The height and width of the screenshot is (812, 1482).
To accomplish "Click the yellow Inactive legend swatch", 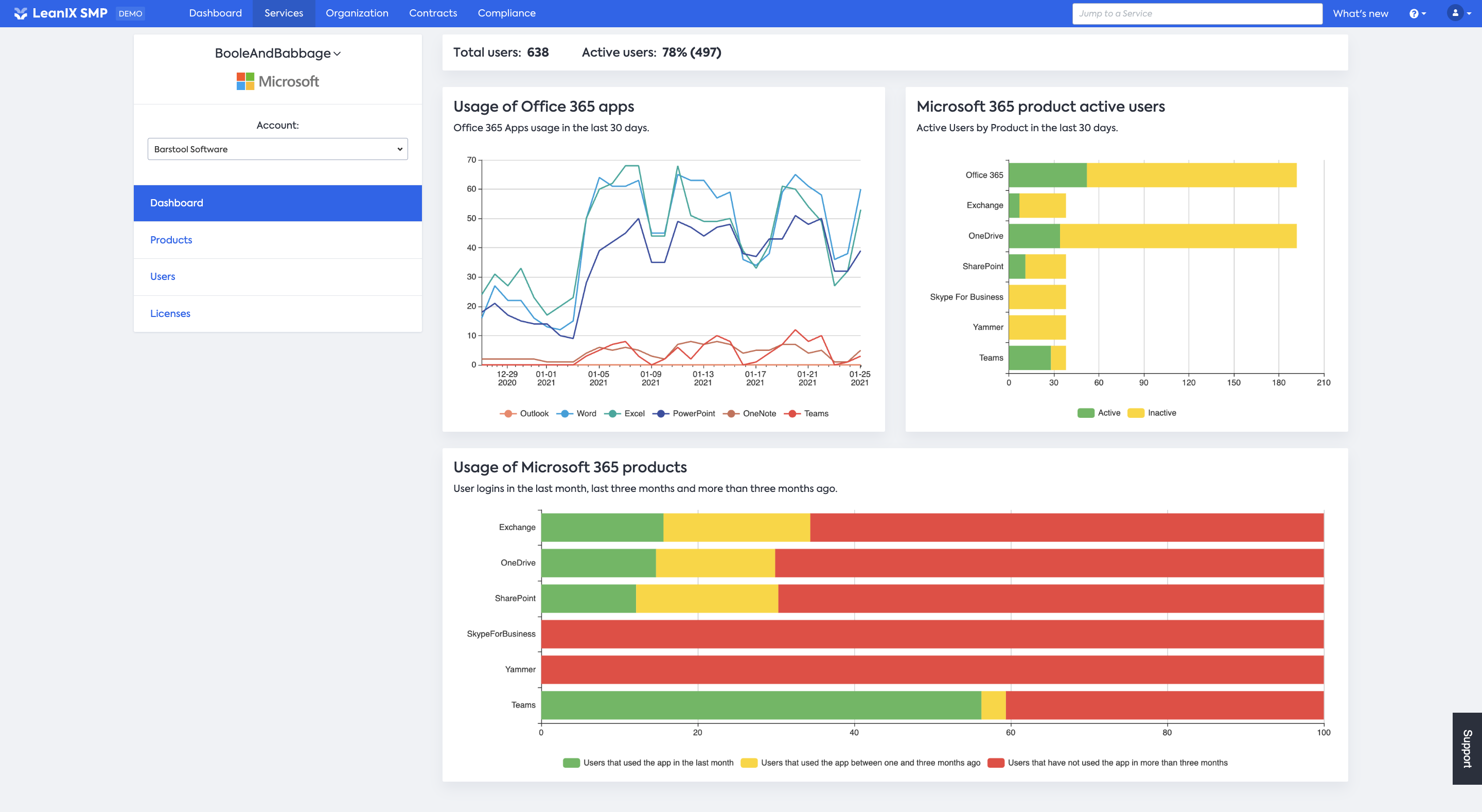I will pyautogui.click(x=1136, y=413).
